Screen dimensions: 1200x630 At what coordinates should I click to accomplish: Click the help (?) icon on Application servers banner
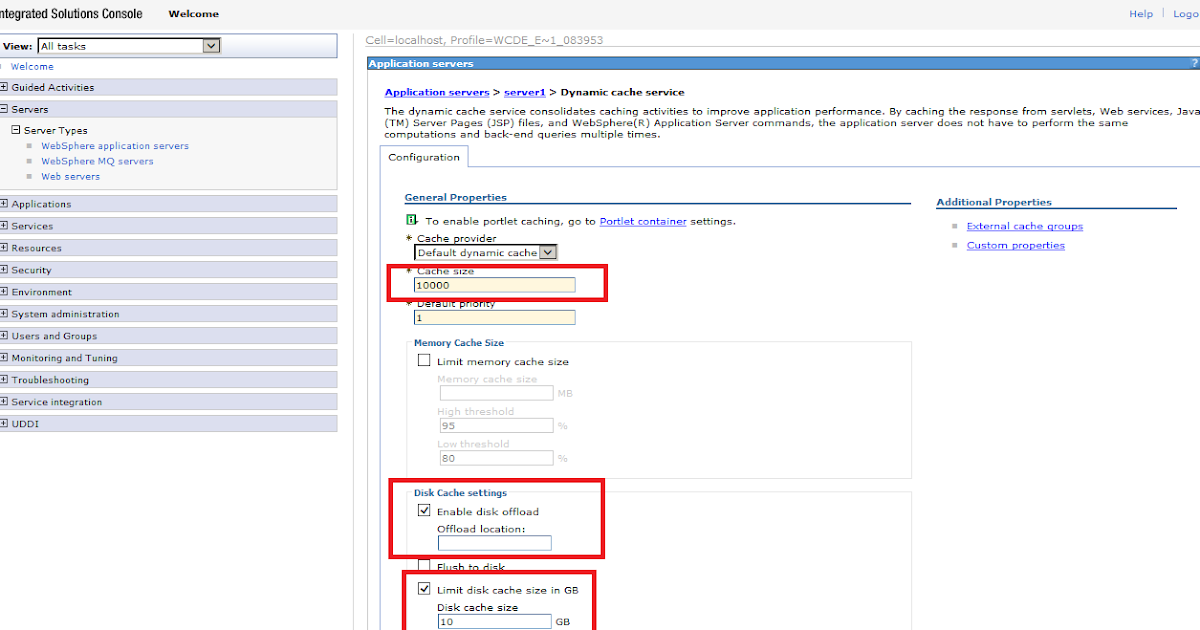coord(1194,63)
